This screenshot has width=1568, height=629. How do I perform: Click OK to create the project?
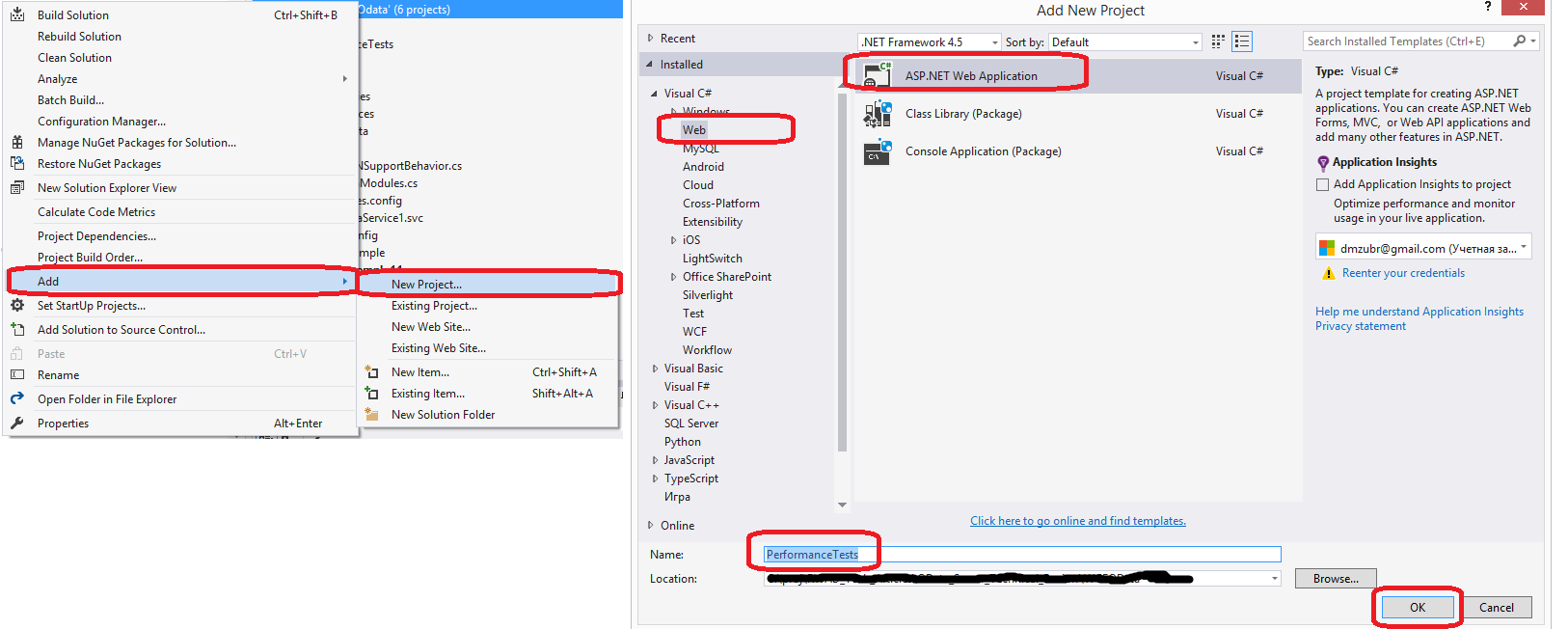(x=1418, y=607)
